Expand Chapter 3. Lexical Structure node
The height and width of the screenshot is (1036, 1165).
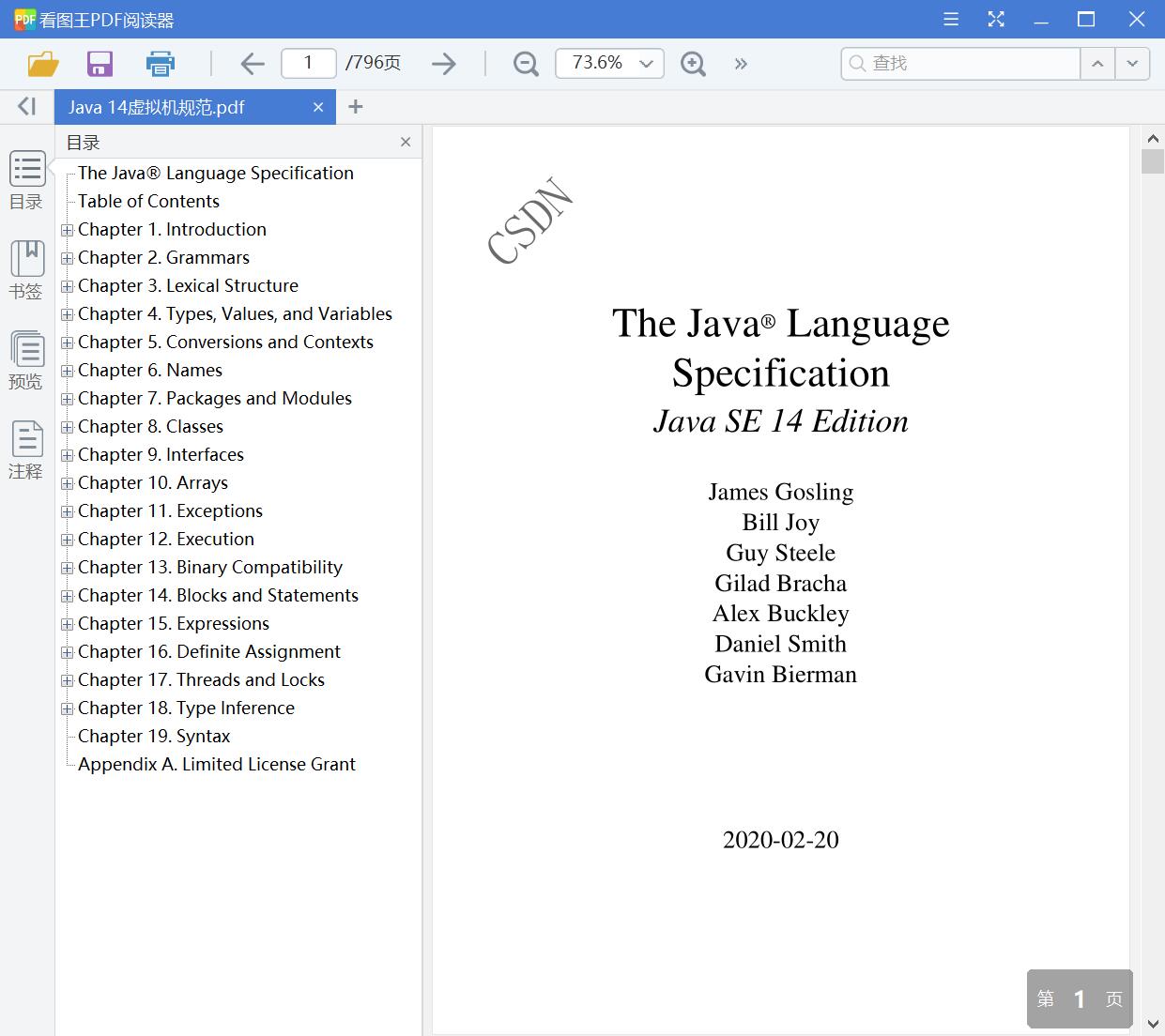[67, 286]
